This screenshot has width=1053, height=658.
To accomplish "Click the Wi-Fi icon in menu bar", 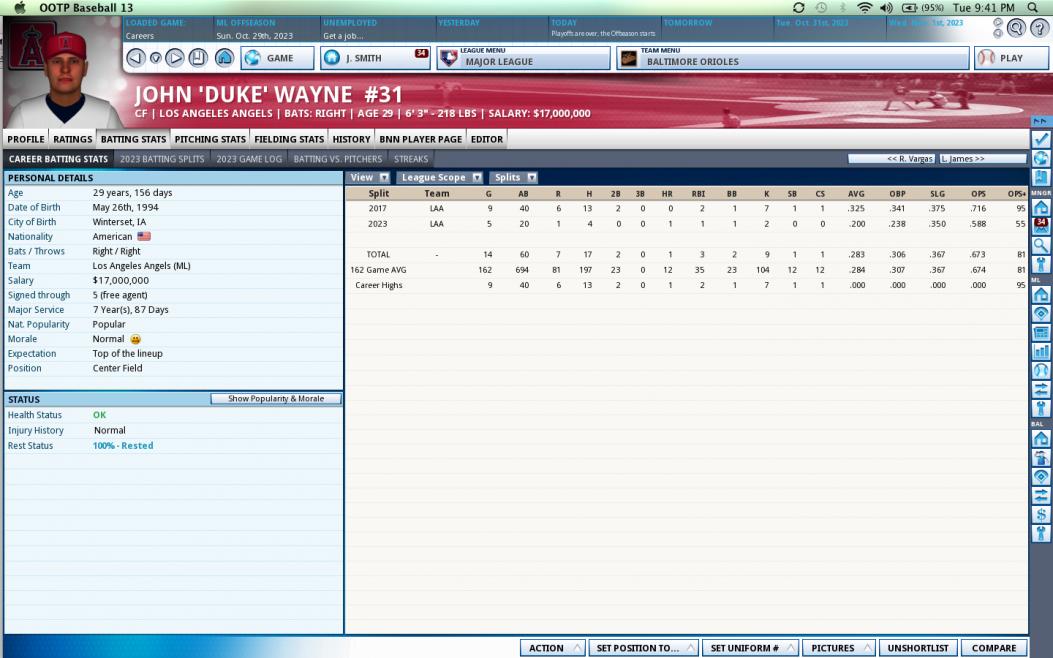I will pyautogui.click(x=865, y=7).
